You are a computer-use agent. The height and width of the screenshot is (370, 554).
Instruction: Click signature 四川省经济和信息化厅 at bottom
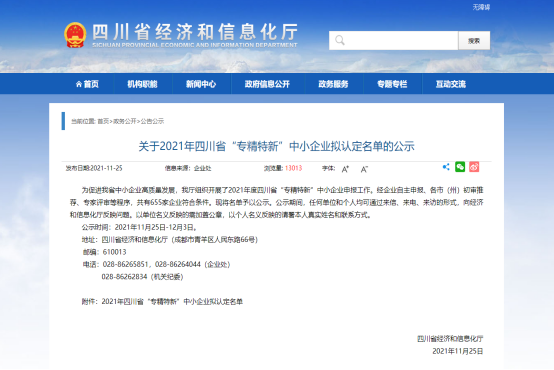coord(450,339)
